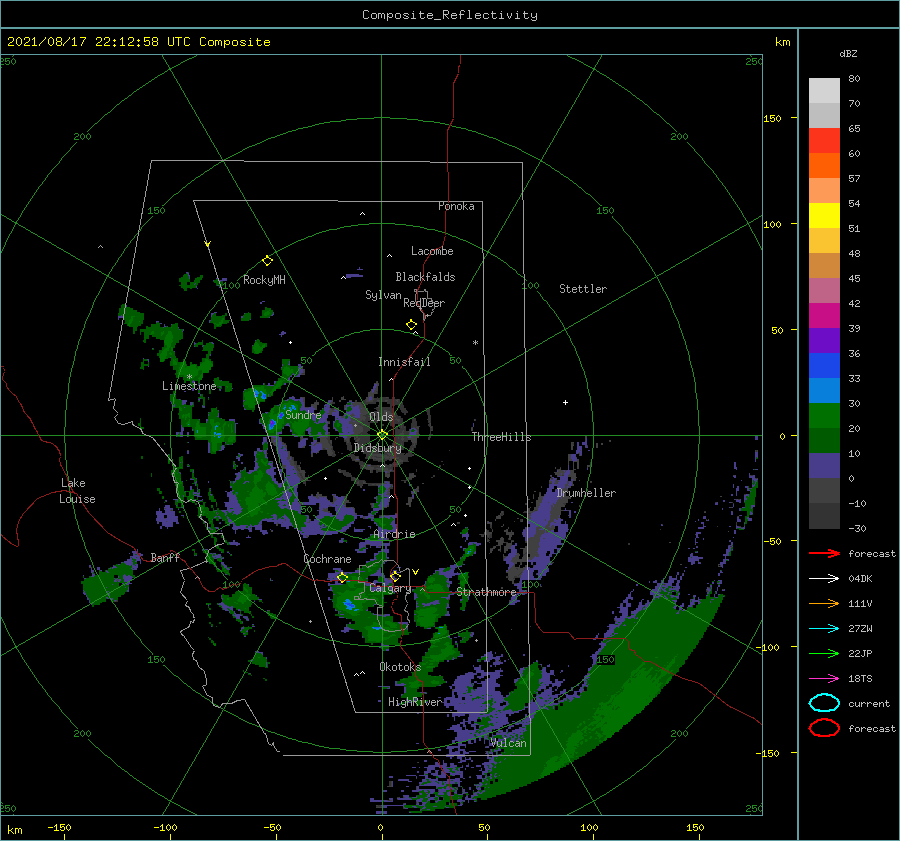Click the RedDeer city label

[x=424, y=303]
